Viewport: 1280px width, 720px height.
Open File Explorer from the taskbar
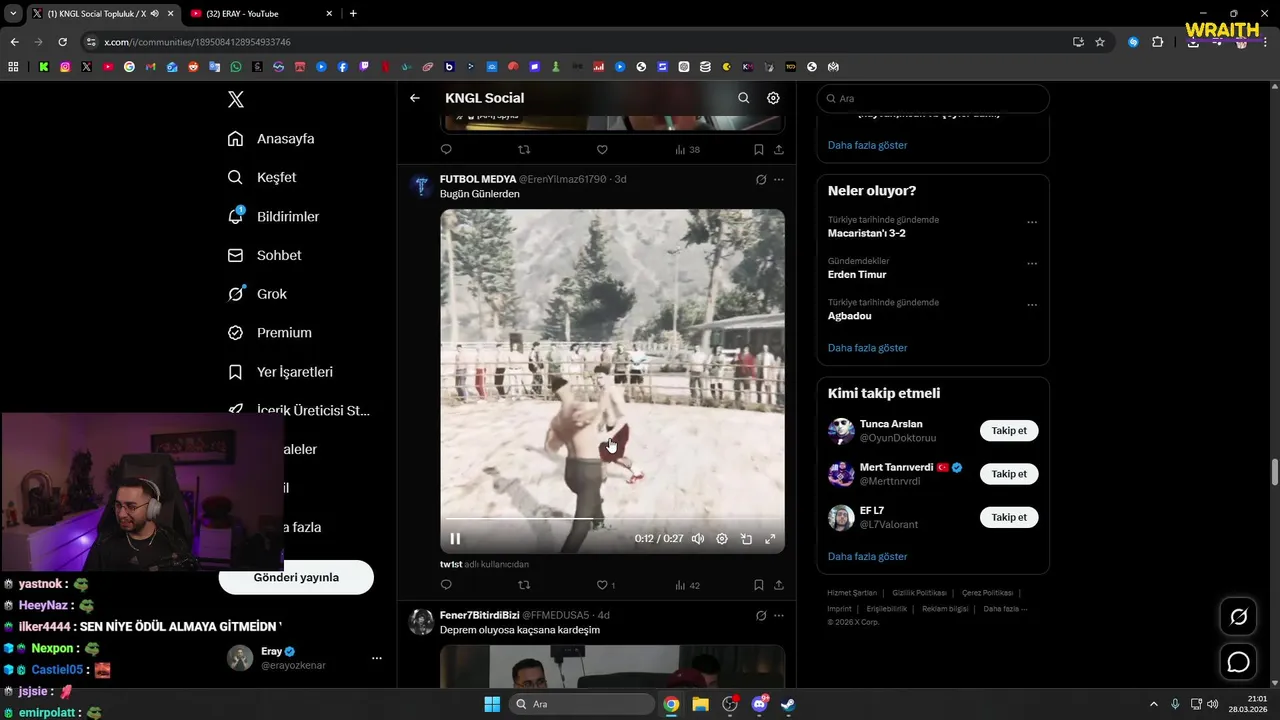[x=700, y=704]
